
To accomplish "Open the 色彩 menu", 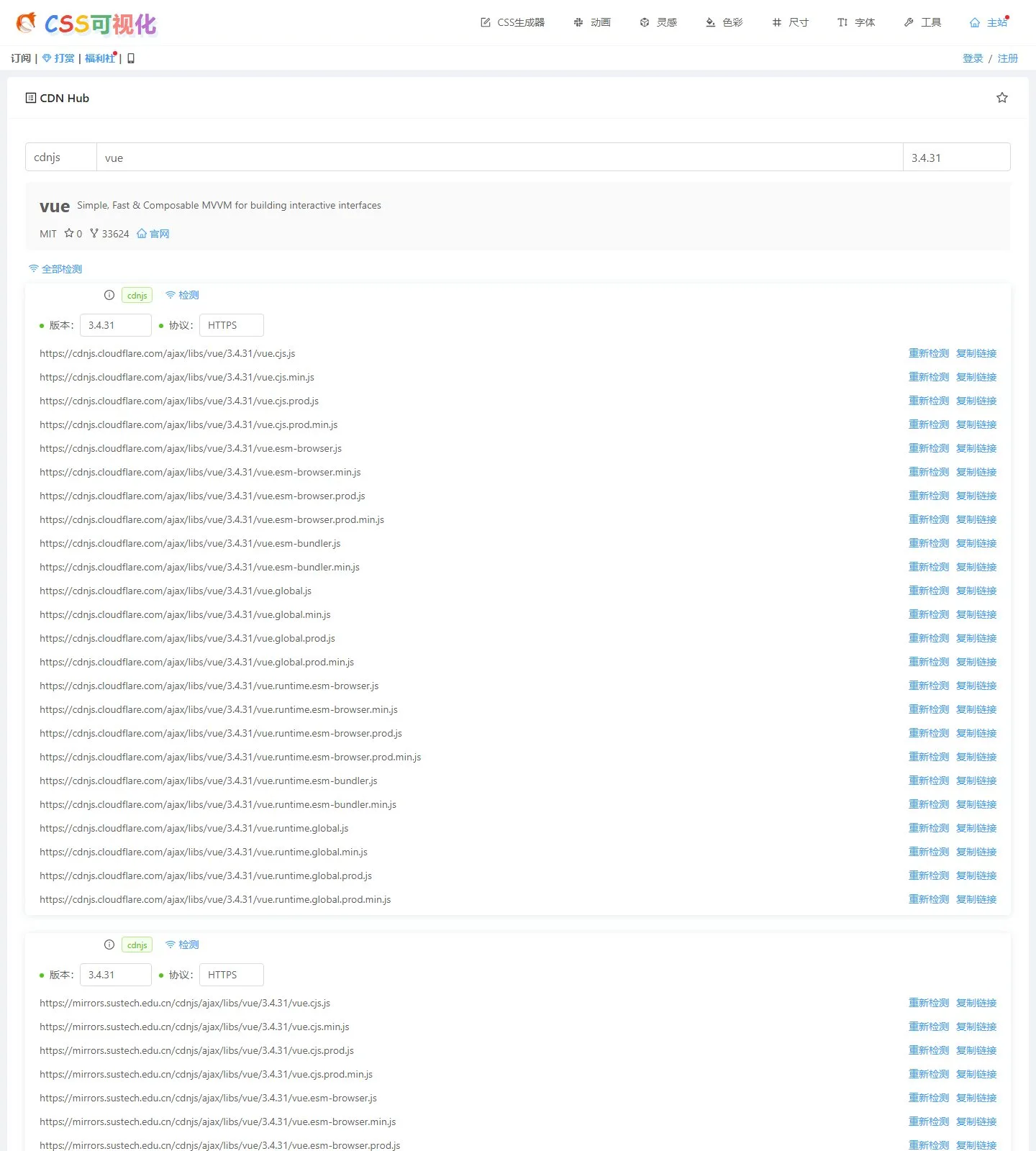I will click(724, 22).
